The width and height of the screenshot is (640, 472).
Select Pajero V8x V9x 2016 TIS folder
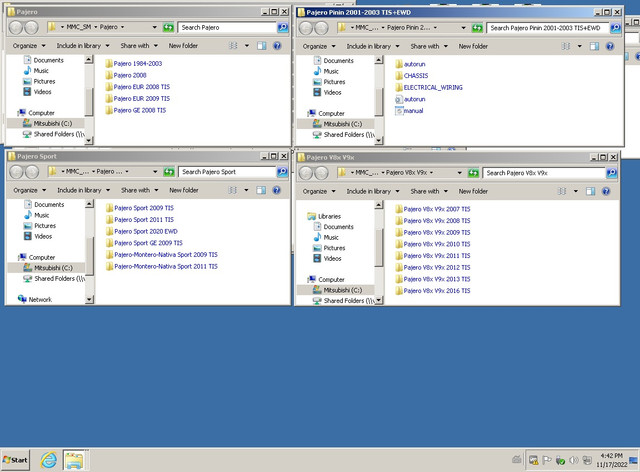[x=433, y=291]
